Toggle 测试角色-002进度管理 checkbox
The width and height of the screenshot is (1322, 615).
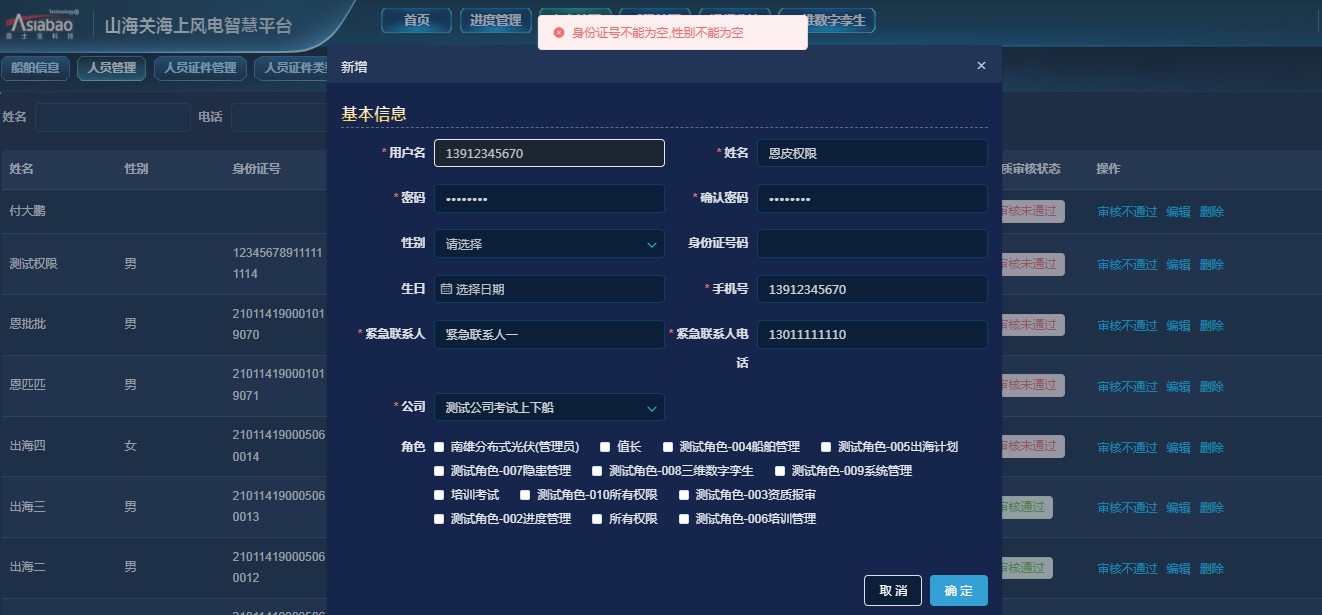tap(439, 519)
